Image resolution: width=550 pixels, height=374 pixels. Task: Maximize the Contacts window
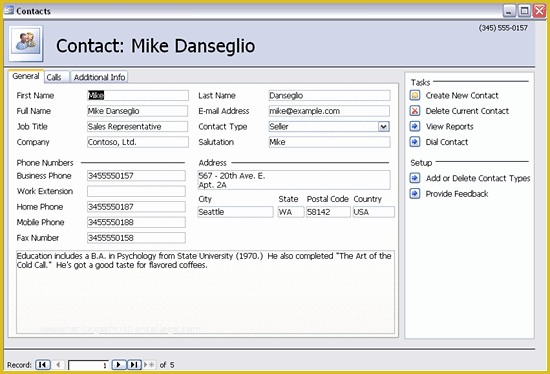[524, 11]
